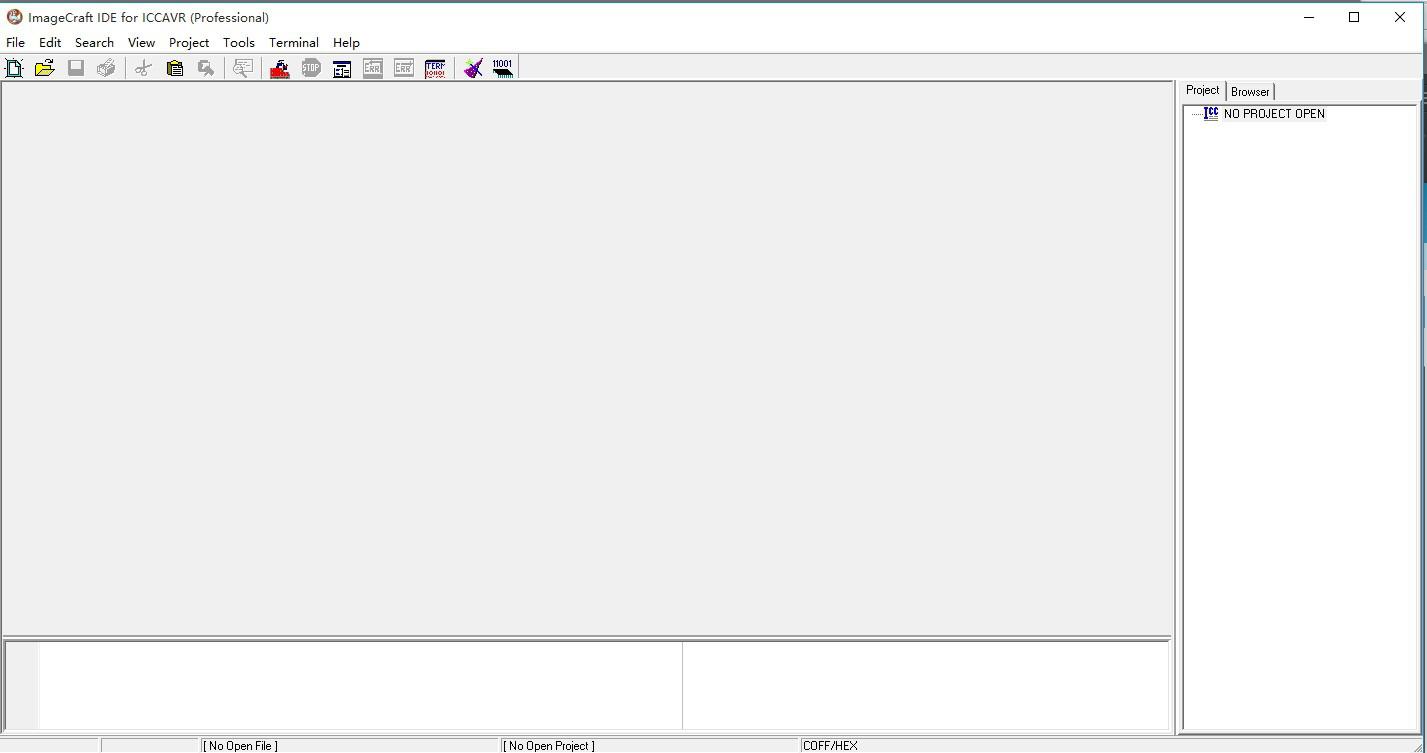1427x753 pixels.
Task: Click the Save floppy disk icon
Action: (x=76, y=68)
